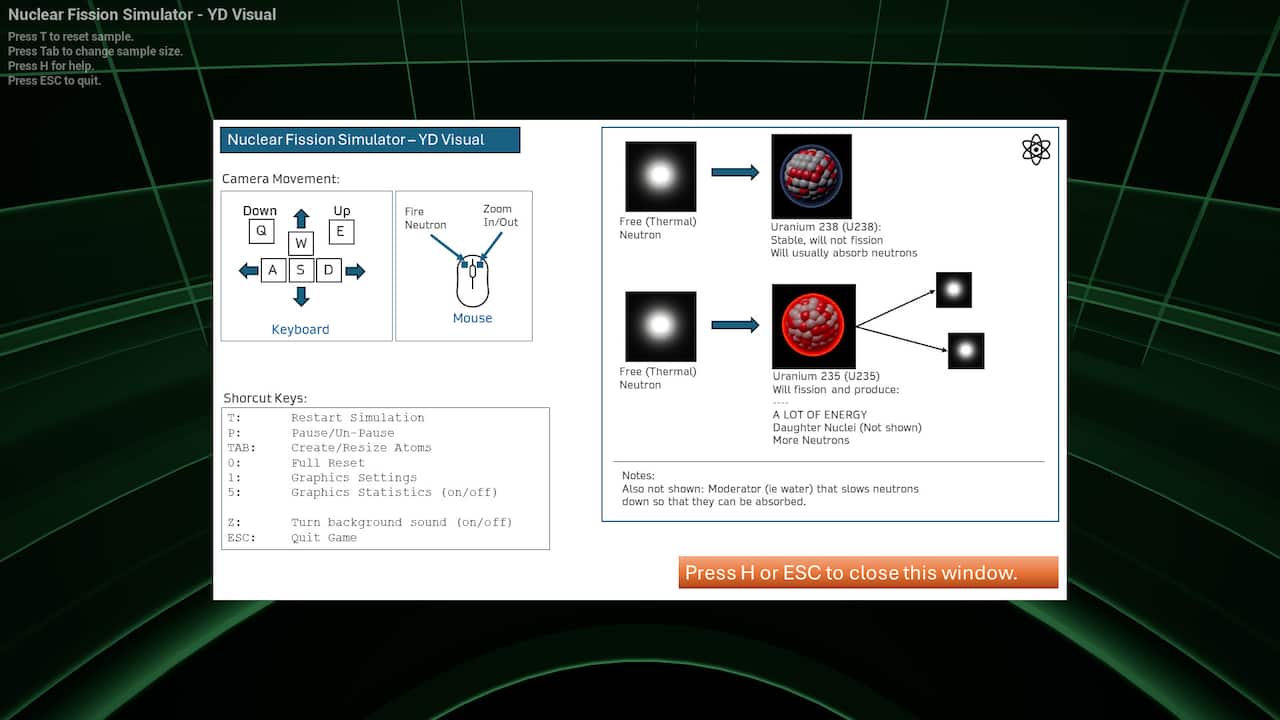Click the W key box
Viewport: 1280px width, 720px height.
(301, 243)
